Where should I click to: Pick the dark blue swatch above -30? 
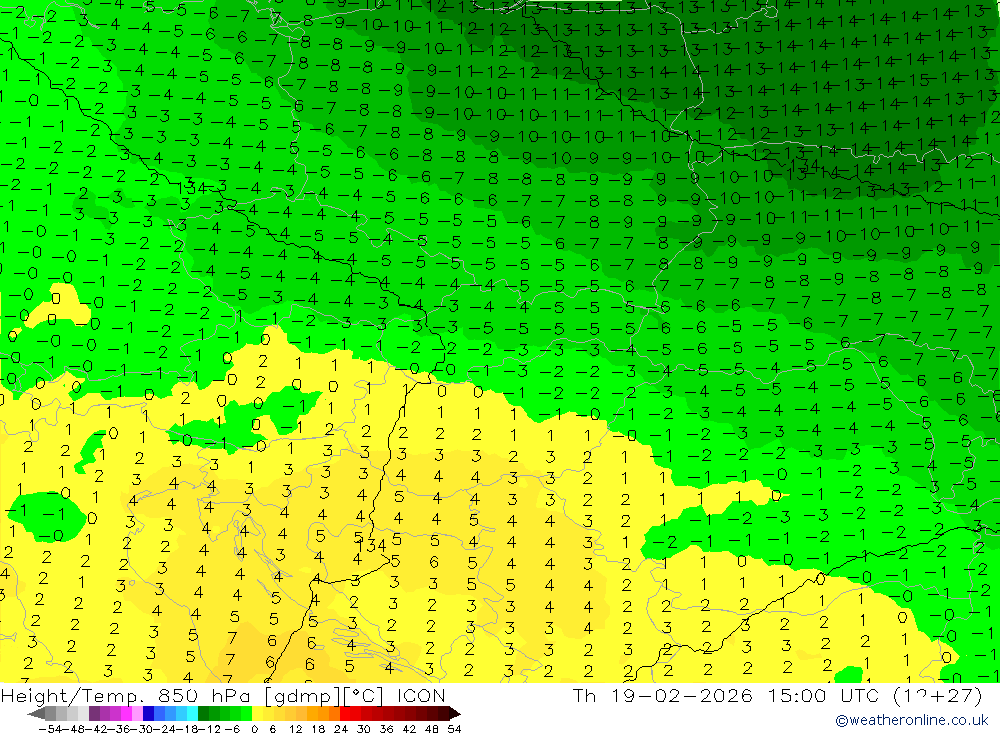click(x=148, y=713)
